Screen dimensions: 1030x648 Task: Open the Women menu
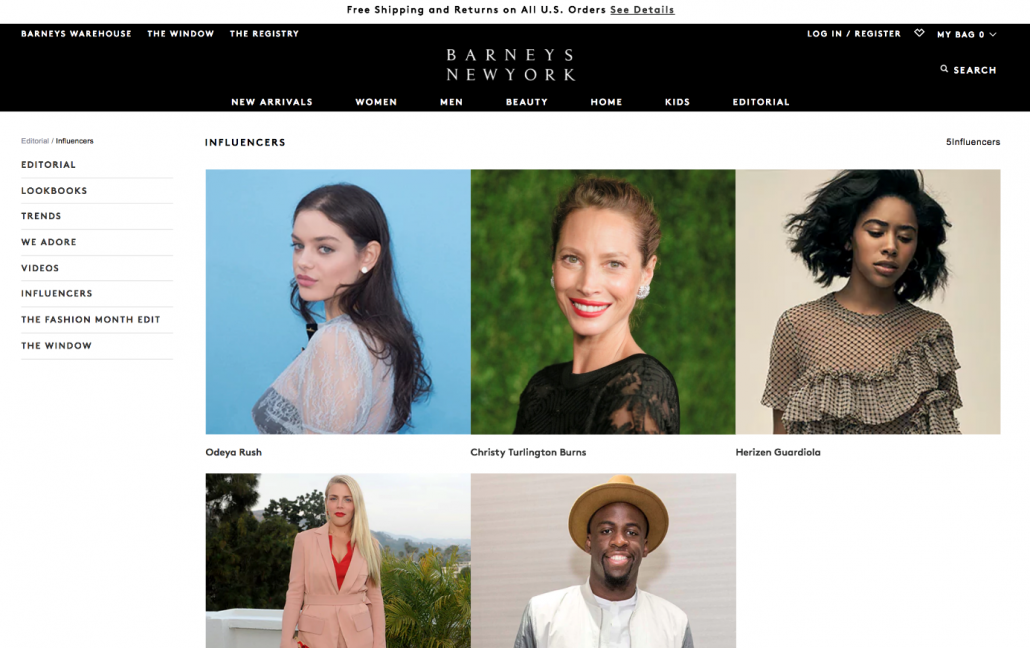click(376, 102)
